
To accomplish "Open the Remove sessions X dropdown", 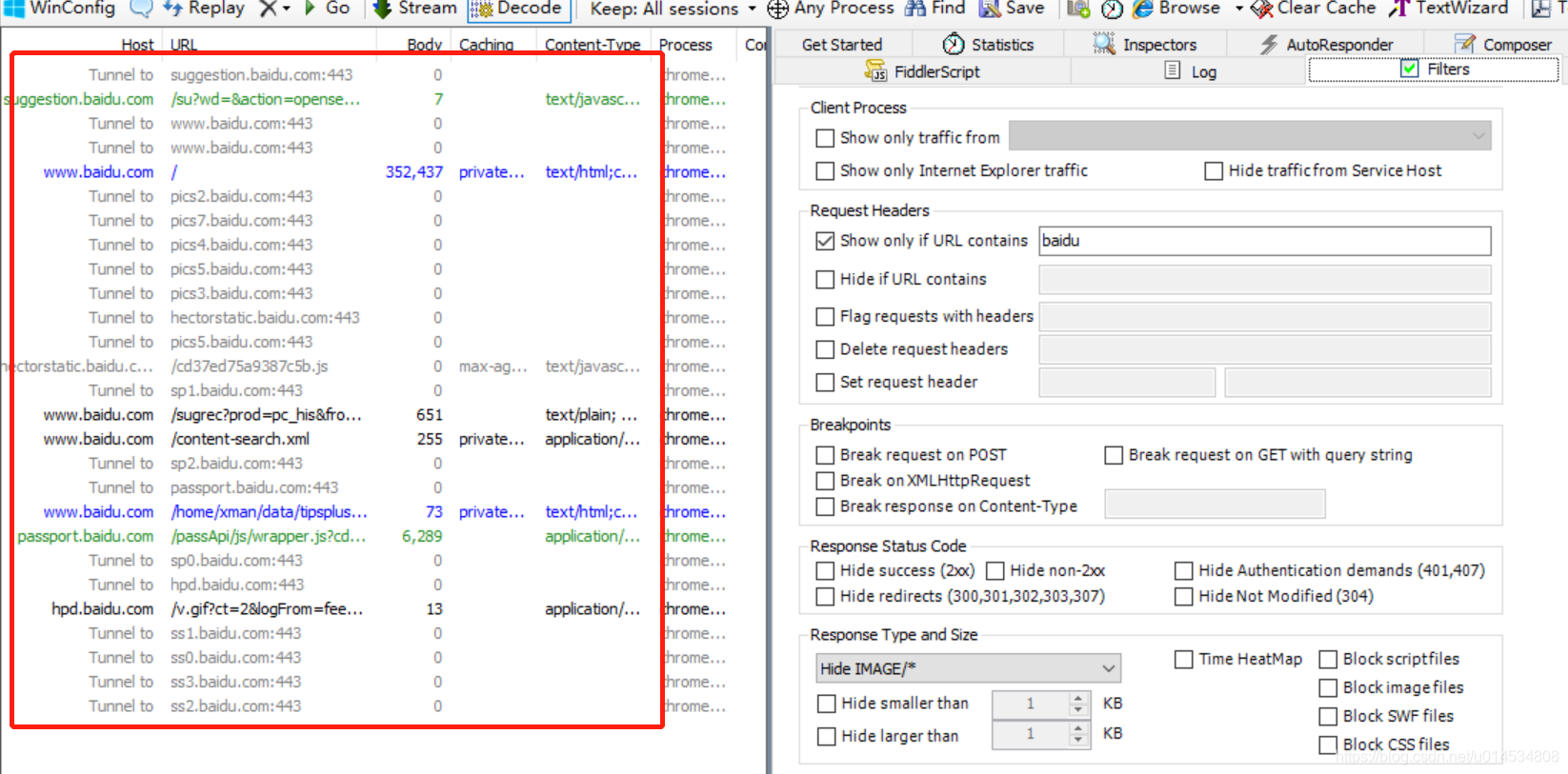I will click(275, 9).
